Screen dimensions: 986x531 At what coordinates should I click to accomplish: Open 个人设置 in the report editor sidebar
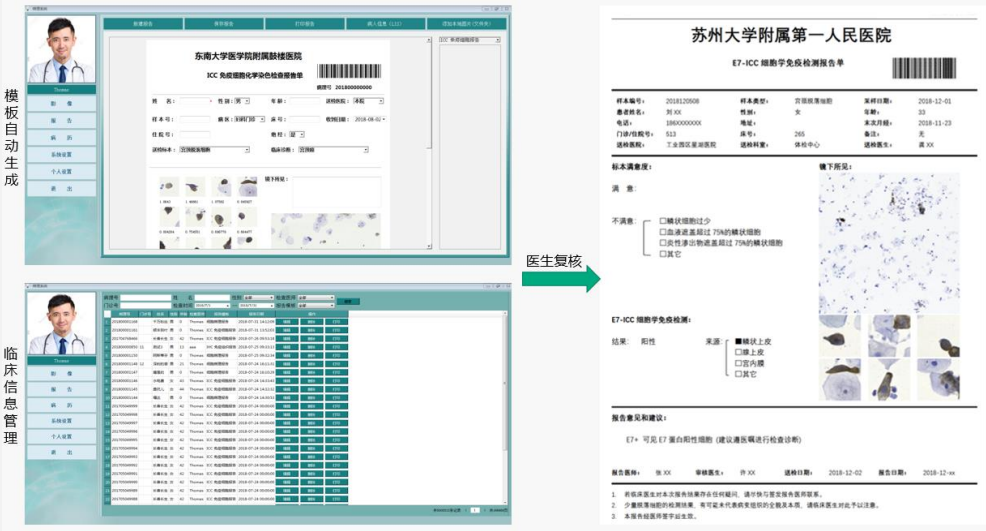(x=62, y=172)
